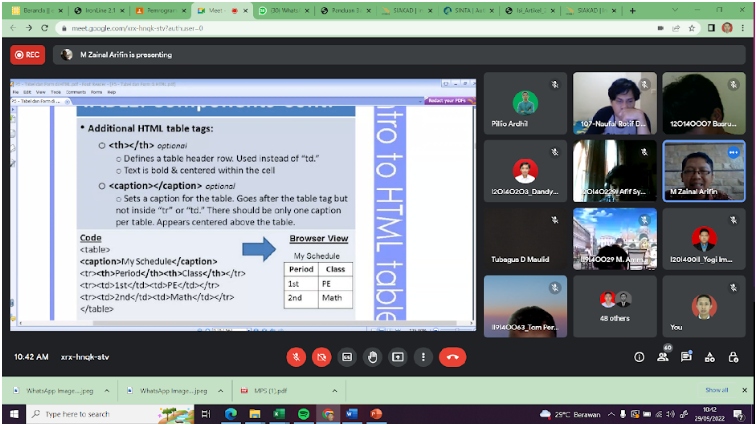Leave the call with red hang-up button
The width and height of the screenshot is (756, 425).
click(x=453, y=356)
